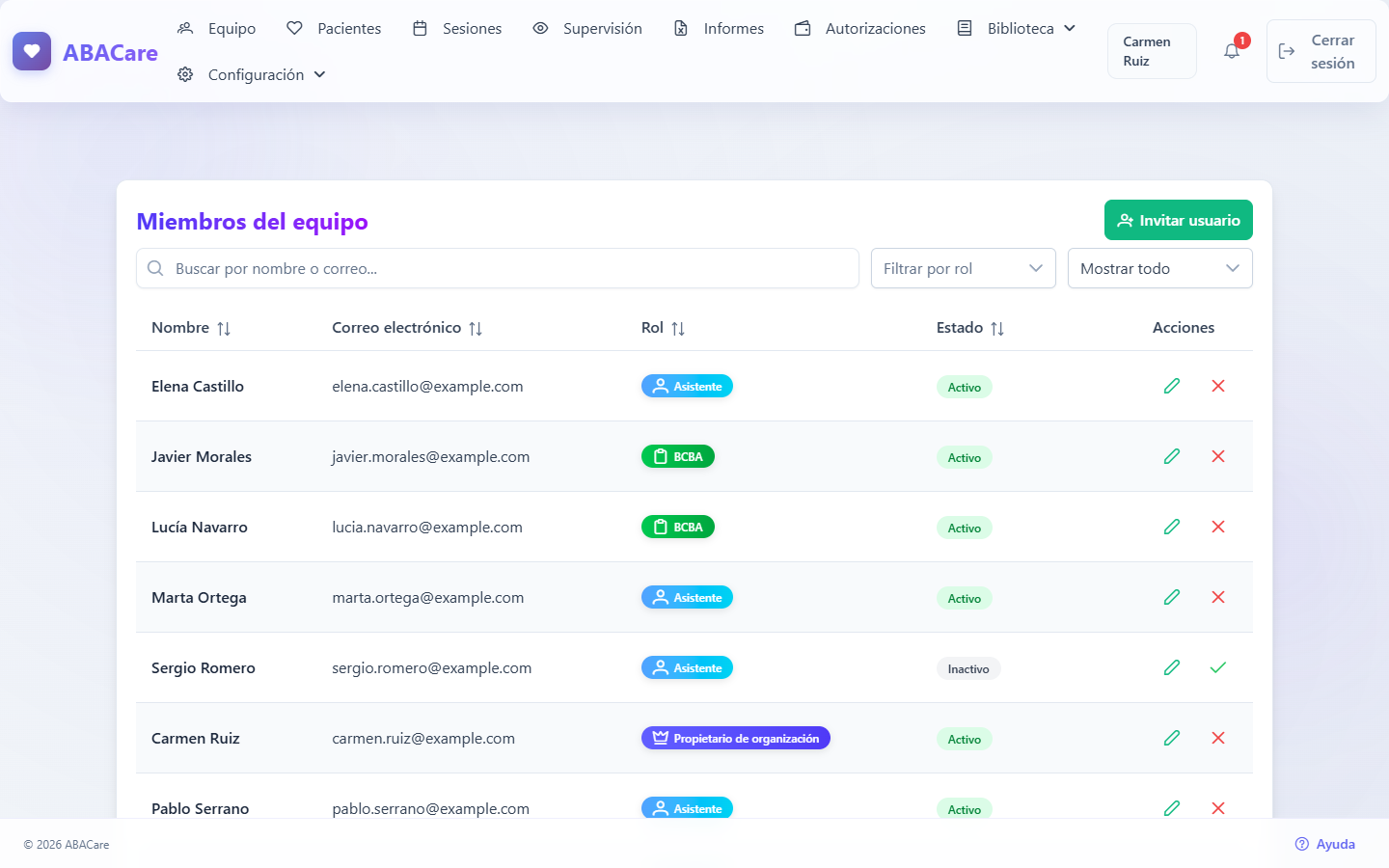Select the Marta Ortega name cell
Screen dimensions: 1389x868
199,597
